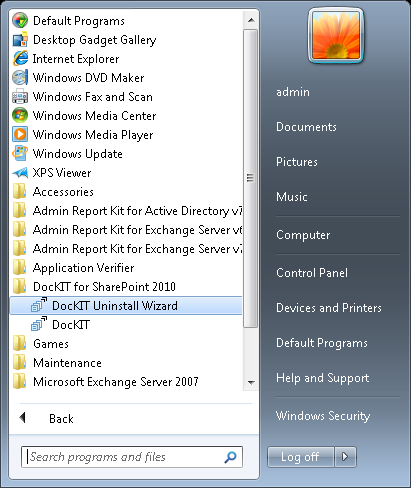The width and height of the screenshot is (411, 488).
Task: Click the Application Verifier folder icon
Action: pos(19,268)
